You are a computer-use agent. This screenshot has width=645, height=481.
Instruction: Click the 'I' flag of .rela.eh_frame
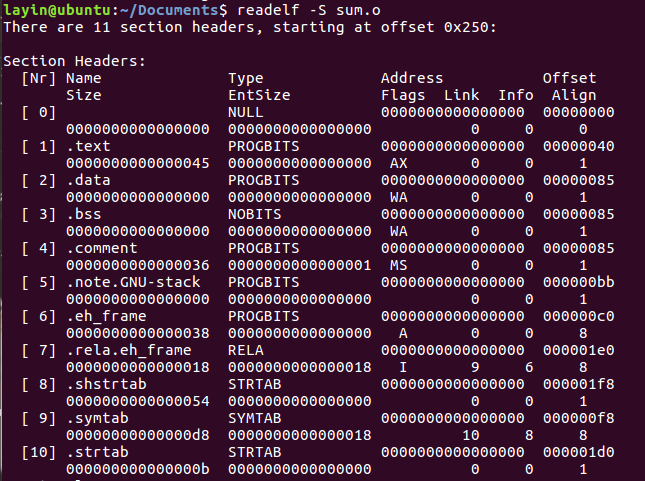pos(403,367)
